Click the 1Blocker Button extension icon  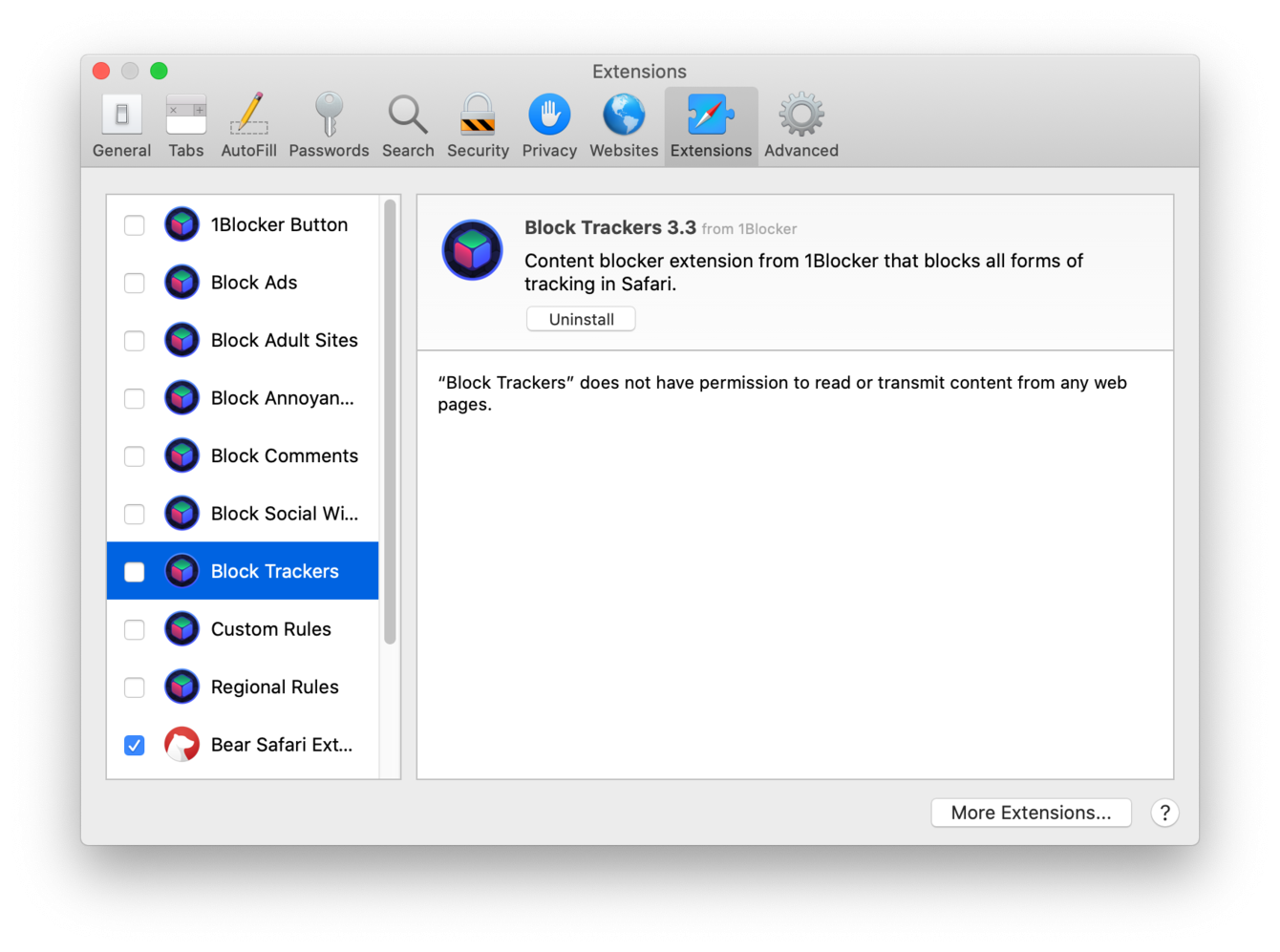(181, 224)
